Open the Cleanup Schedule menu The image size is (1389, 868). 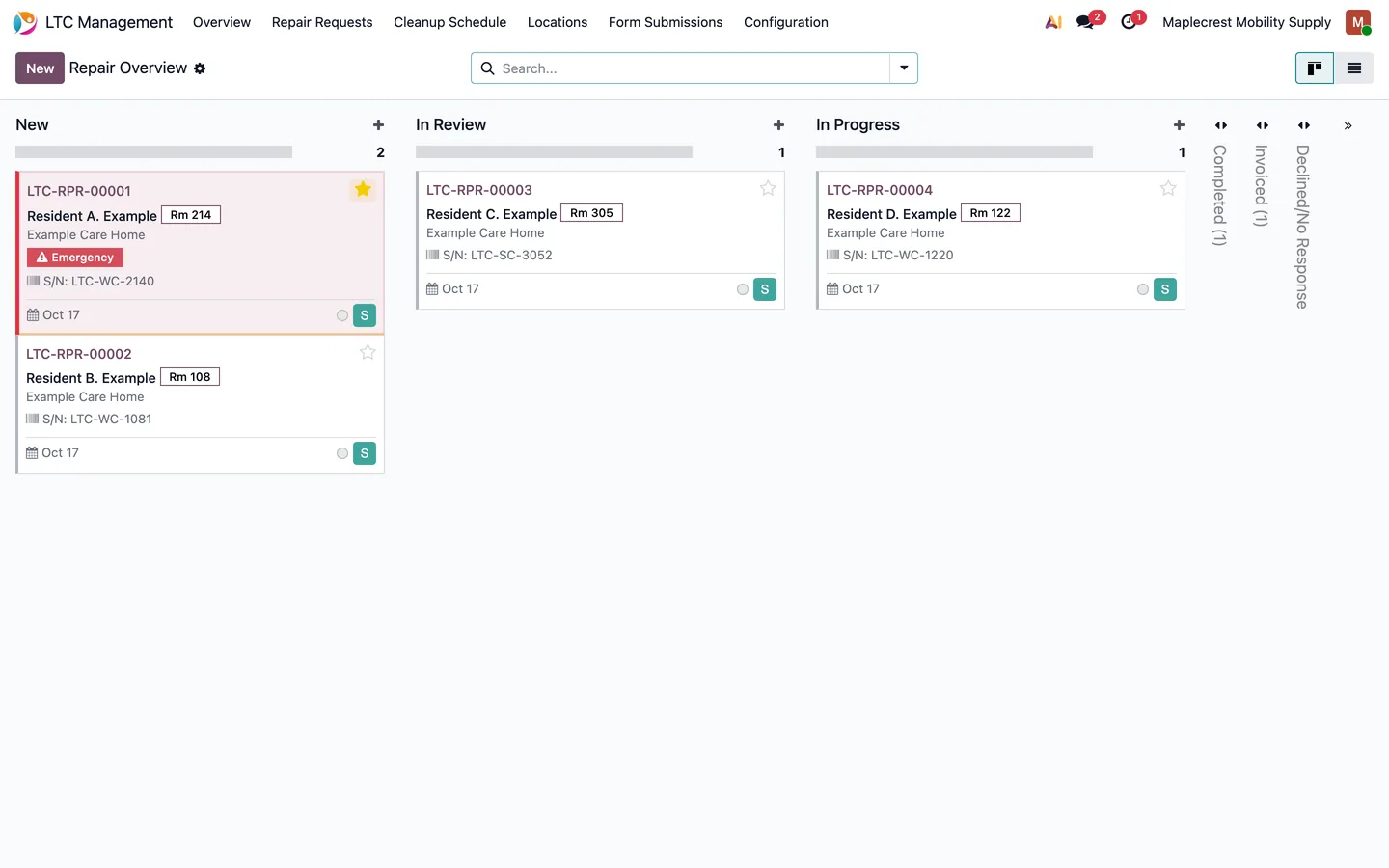tap(449, 22)
